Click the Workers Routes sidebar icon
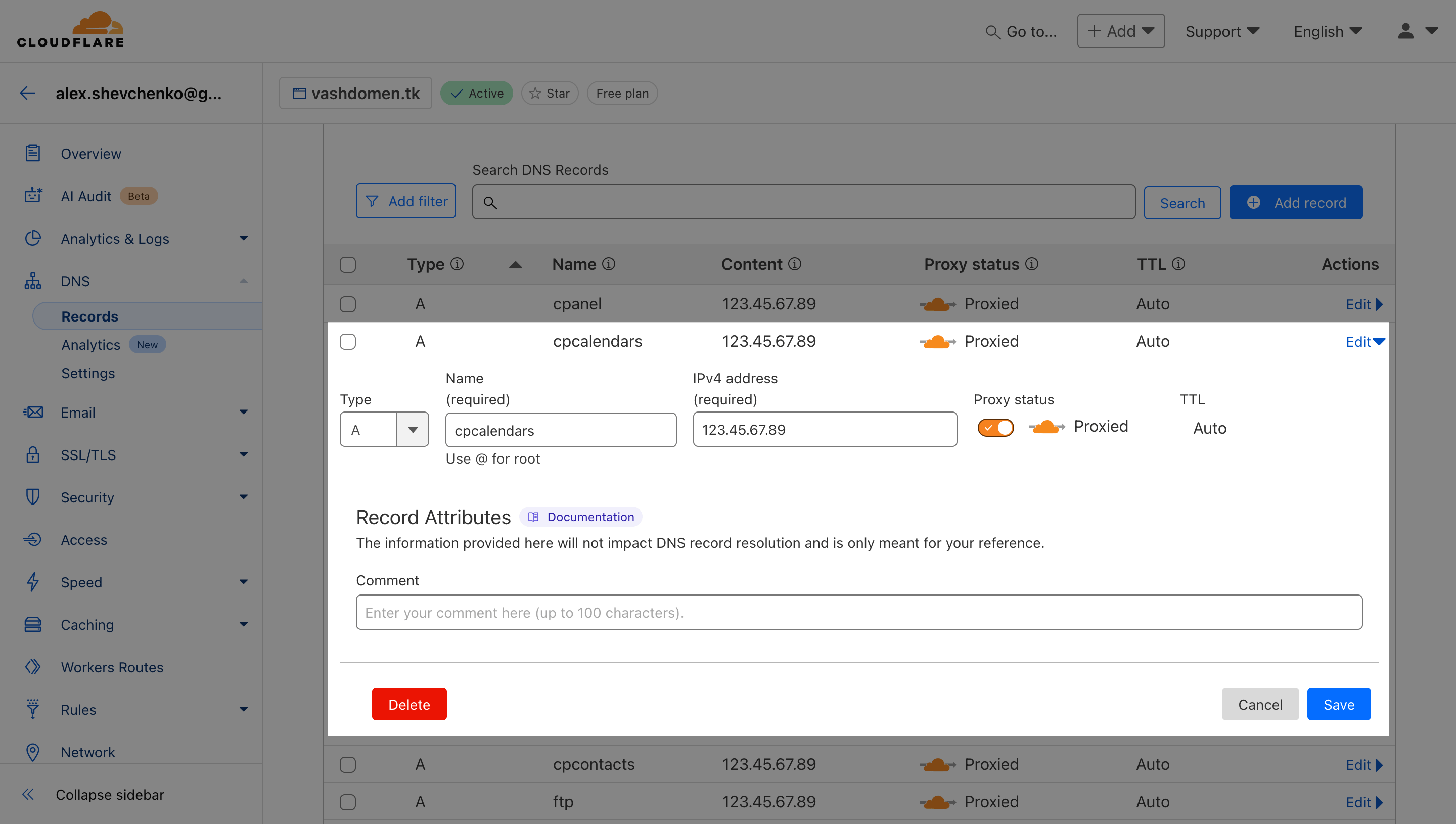The height and width of the screenshot is (824, 1456). tap(32, 666)
